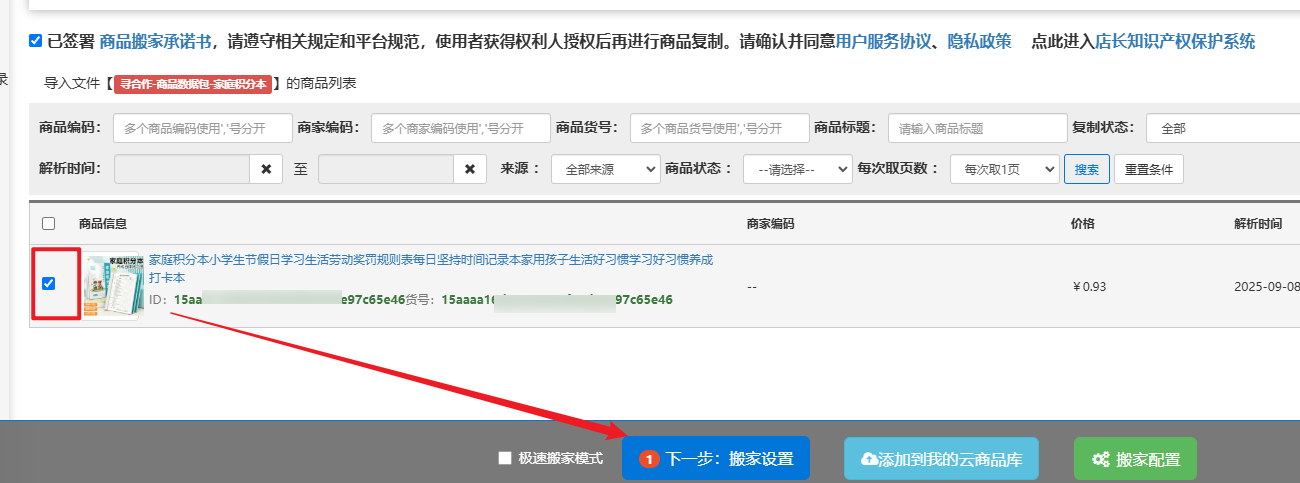Open the 来源 dropdown

[605, 169]
